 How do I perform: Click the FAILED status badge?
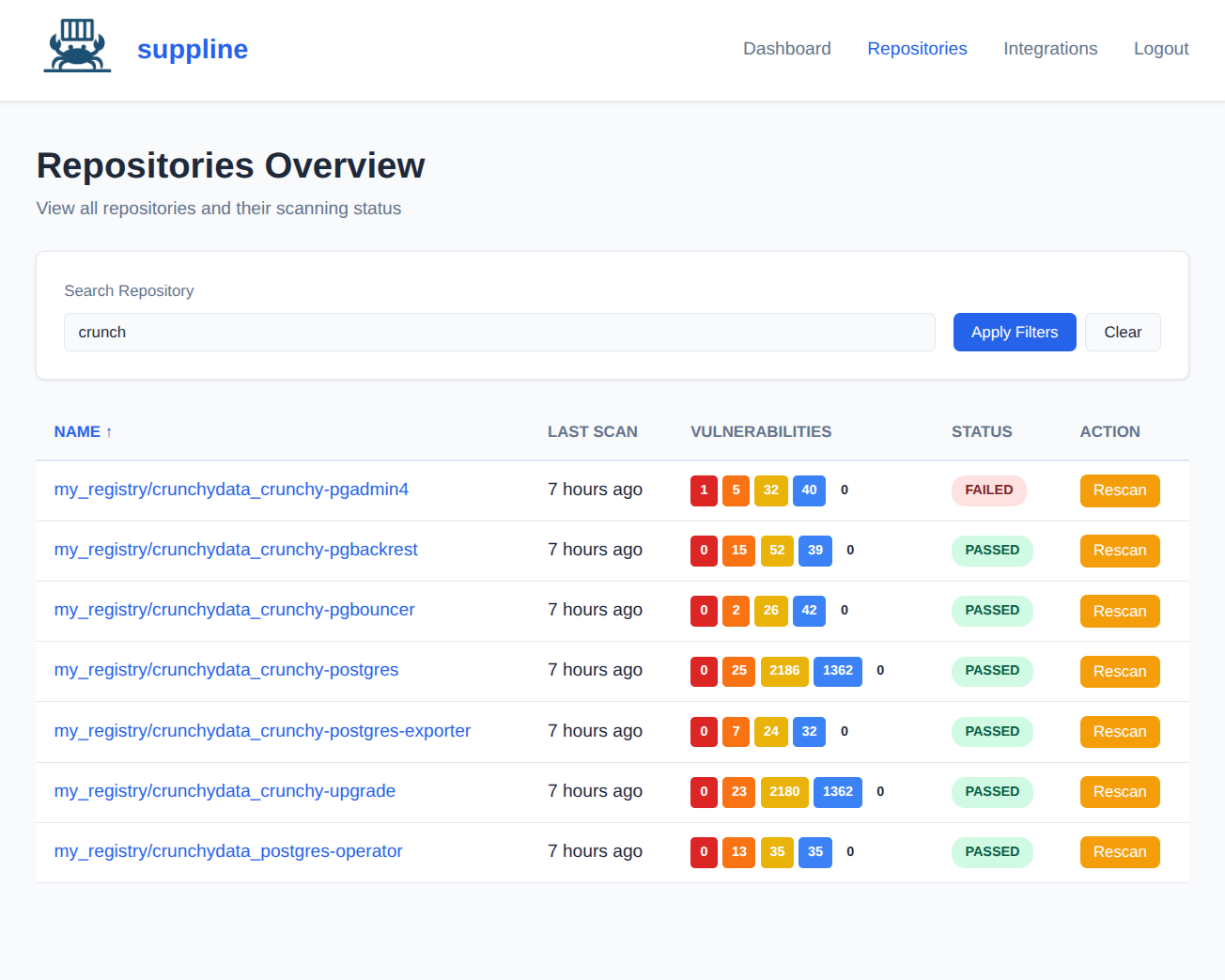click(988, 490)
